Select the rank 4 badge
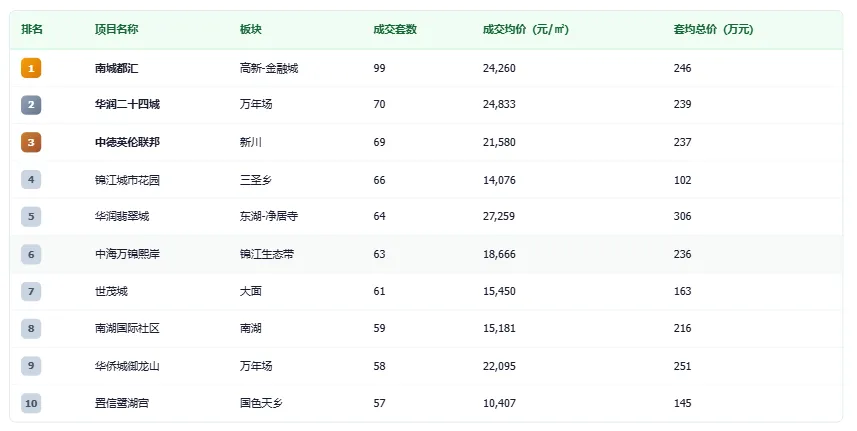Image resolution: width=857 pixels, height=431 pixels. [x=32, y=180]
